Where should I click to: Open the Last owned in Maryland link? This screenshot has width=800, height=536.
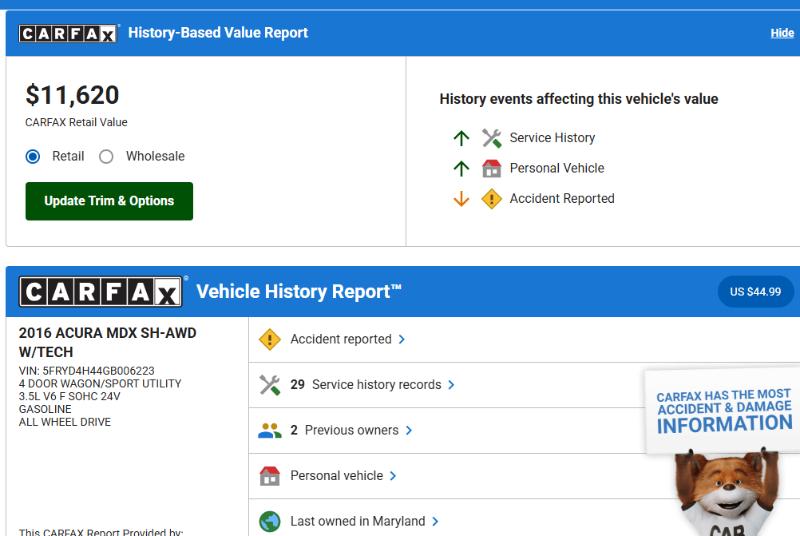pos(357,521)
